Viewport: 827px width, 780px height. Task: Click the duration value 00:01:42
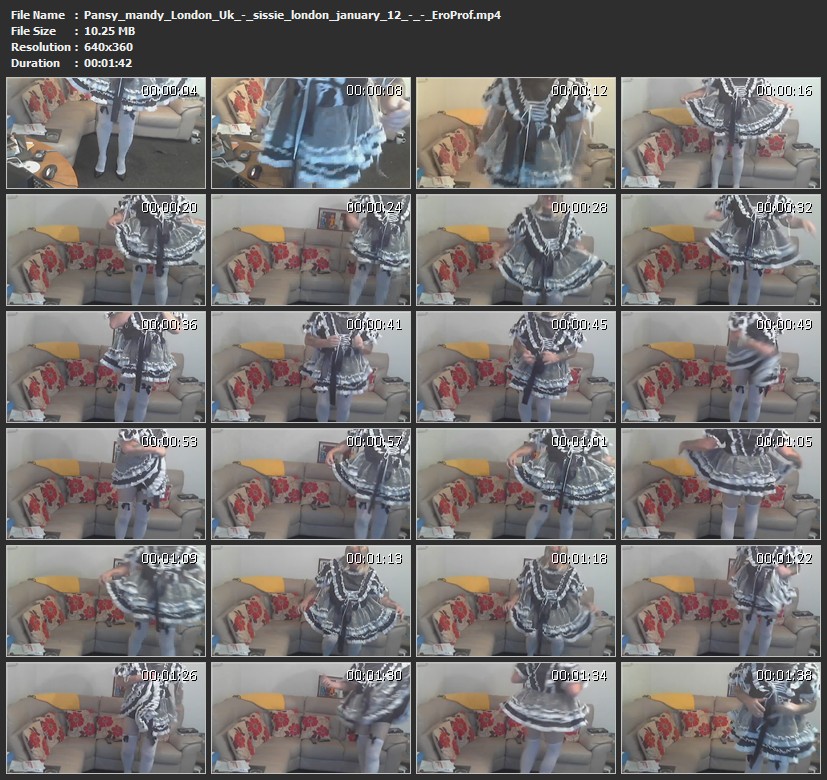[x=108, y=63]
